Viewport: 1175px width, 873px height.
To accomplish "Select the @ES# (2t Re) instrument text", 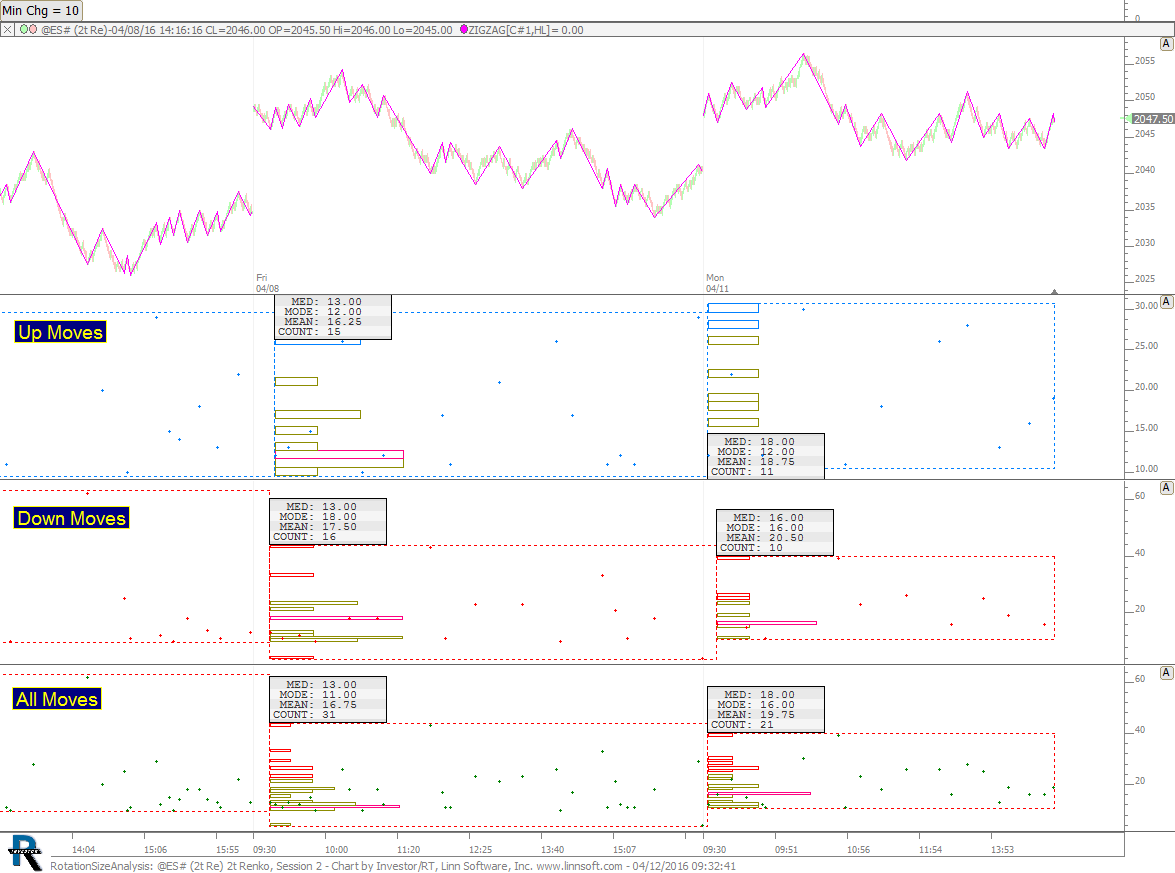I will [73, 30].
